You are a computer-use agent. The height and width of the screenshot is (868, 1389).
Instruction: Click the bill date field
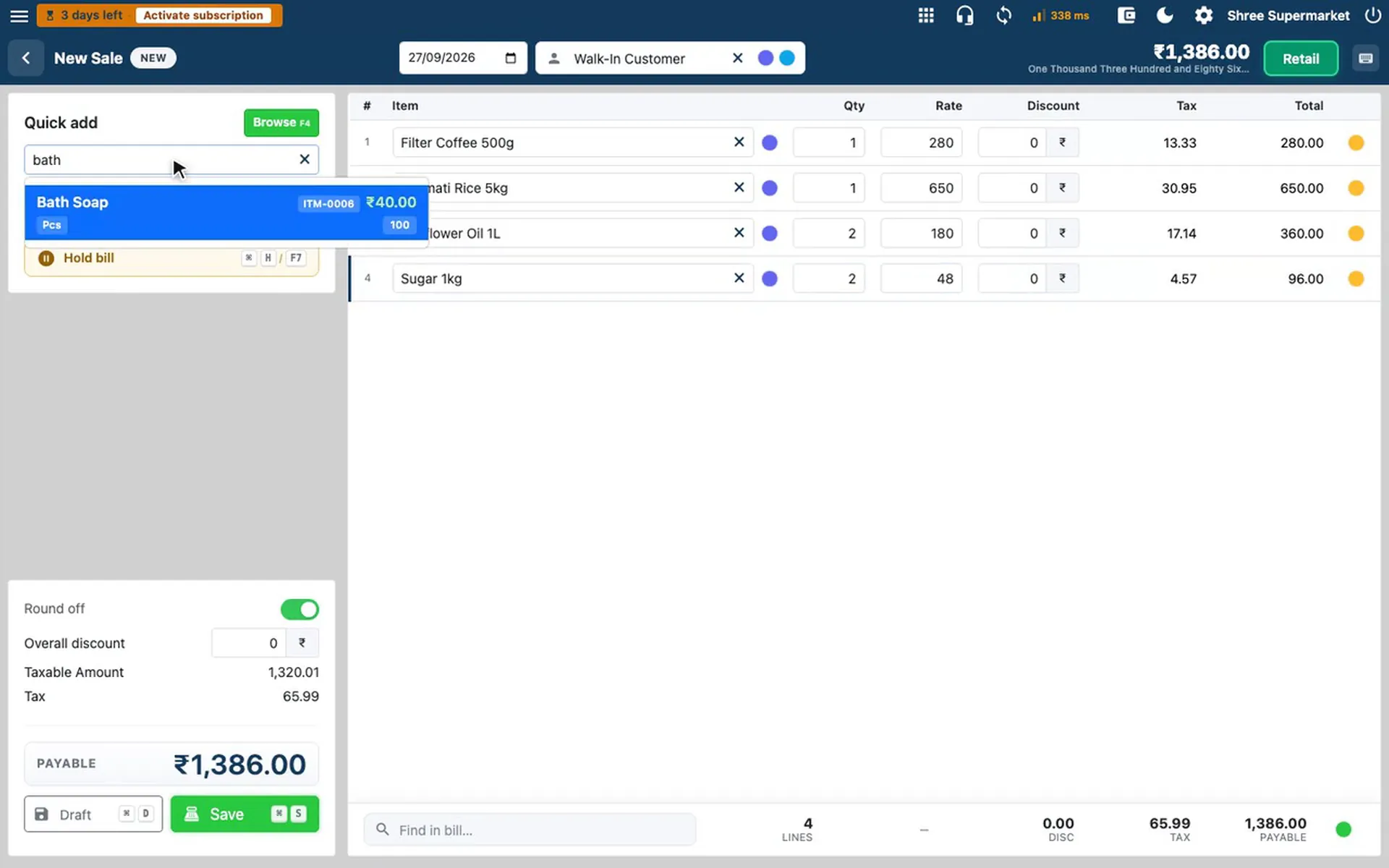tap(463, 58)
